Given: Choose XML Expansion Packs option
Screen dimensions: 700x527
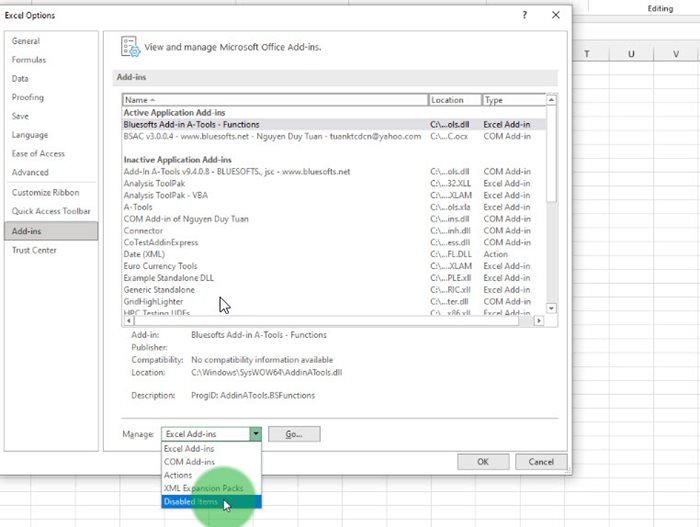Looking at the screenshot, I should click(212, 488).
